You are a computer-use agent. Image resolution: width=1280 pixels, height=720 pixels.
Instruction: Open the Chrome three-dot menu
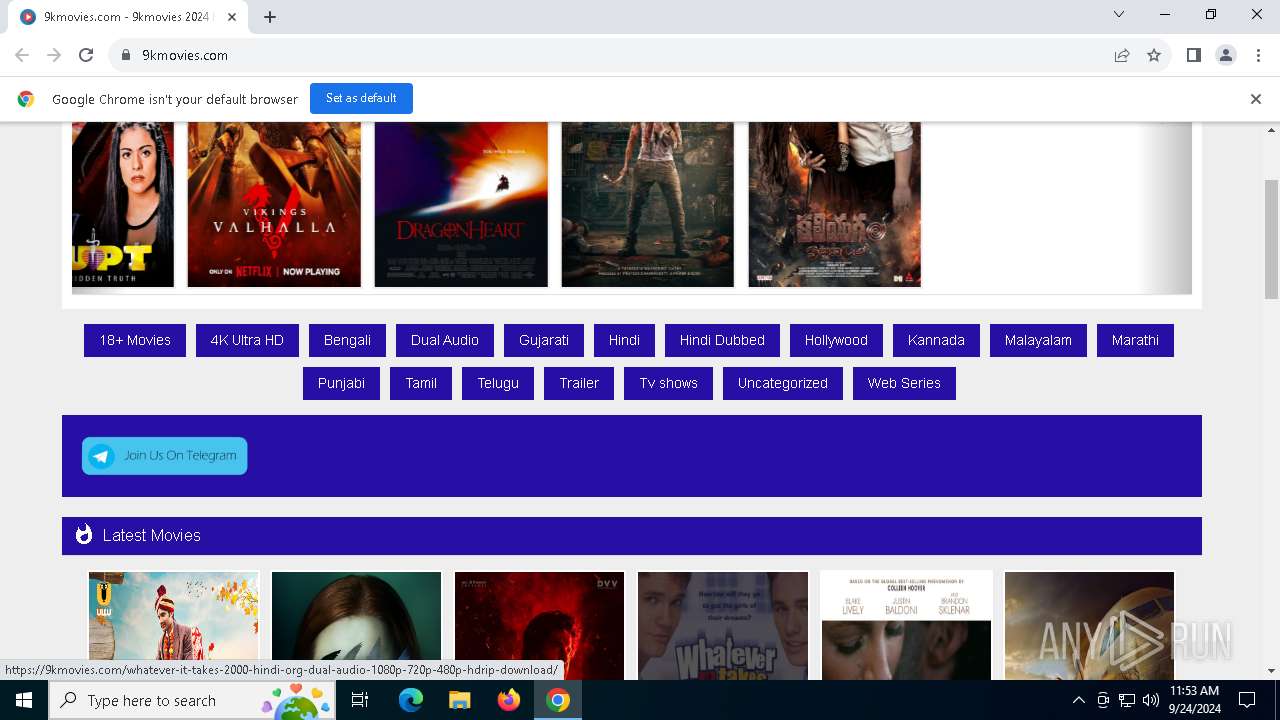[1256, 55]
